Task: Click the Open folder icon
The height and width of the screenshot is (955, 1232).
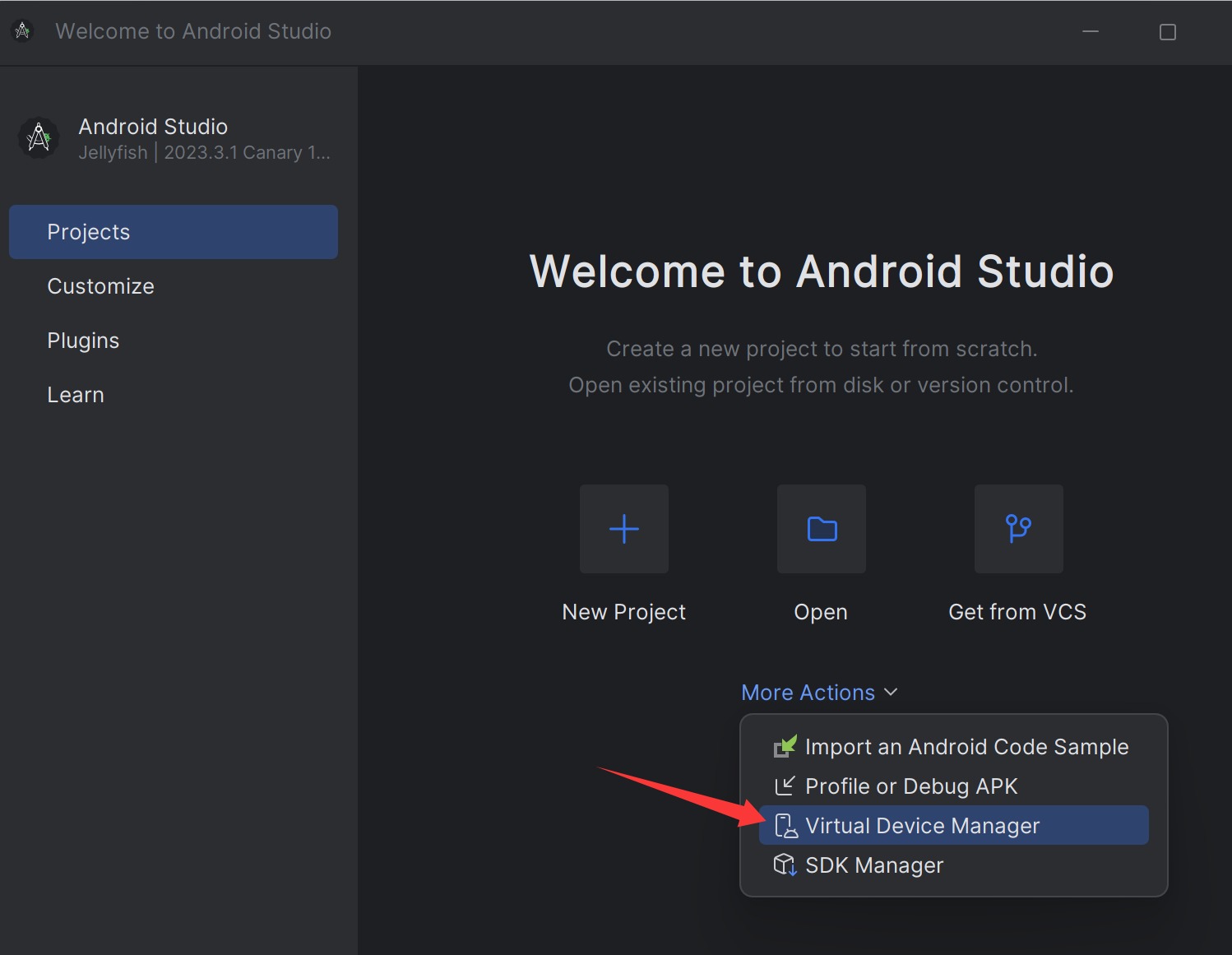Action: [x=822, y=529]
